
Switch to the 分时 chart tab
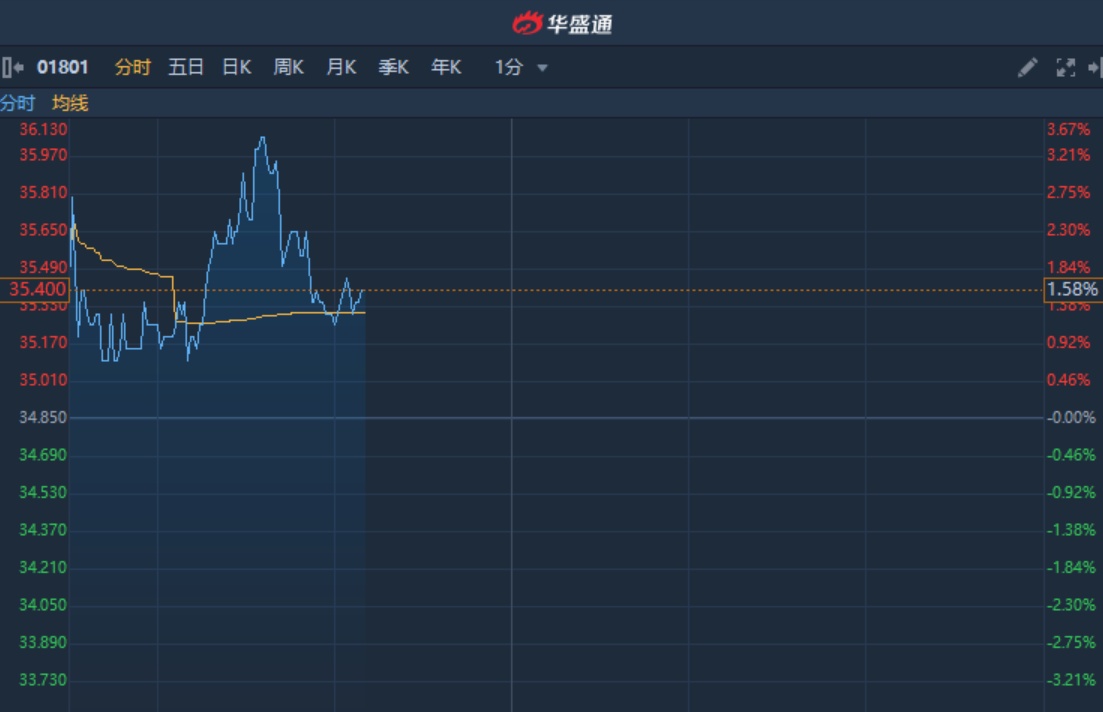(x=132, y=68)
